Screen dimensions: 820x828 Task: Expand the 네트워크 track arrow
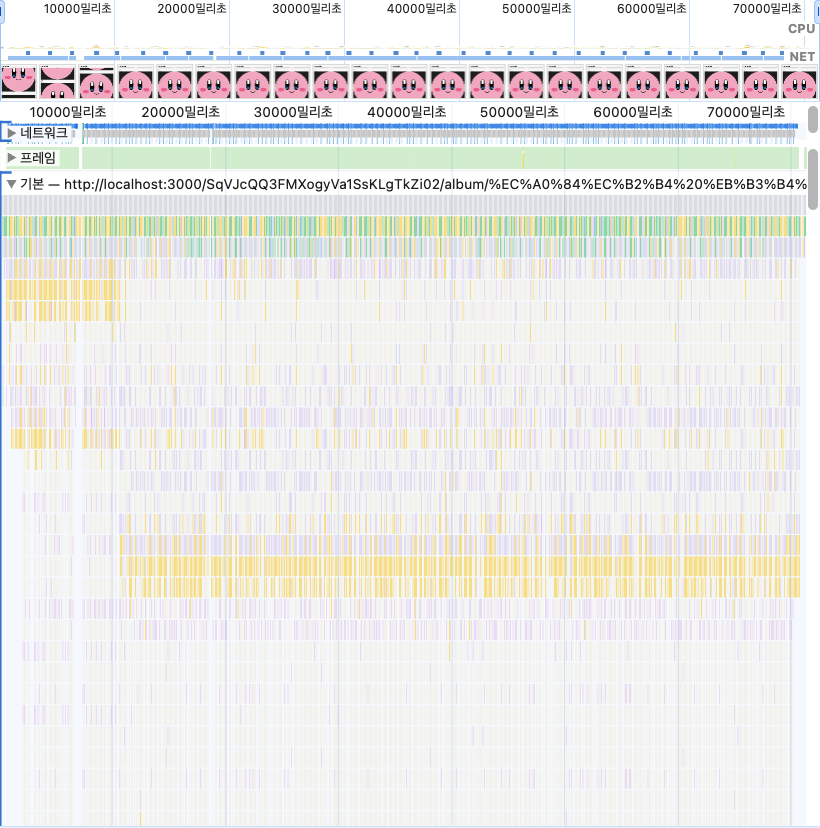pos(12,133)
